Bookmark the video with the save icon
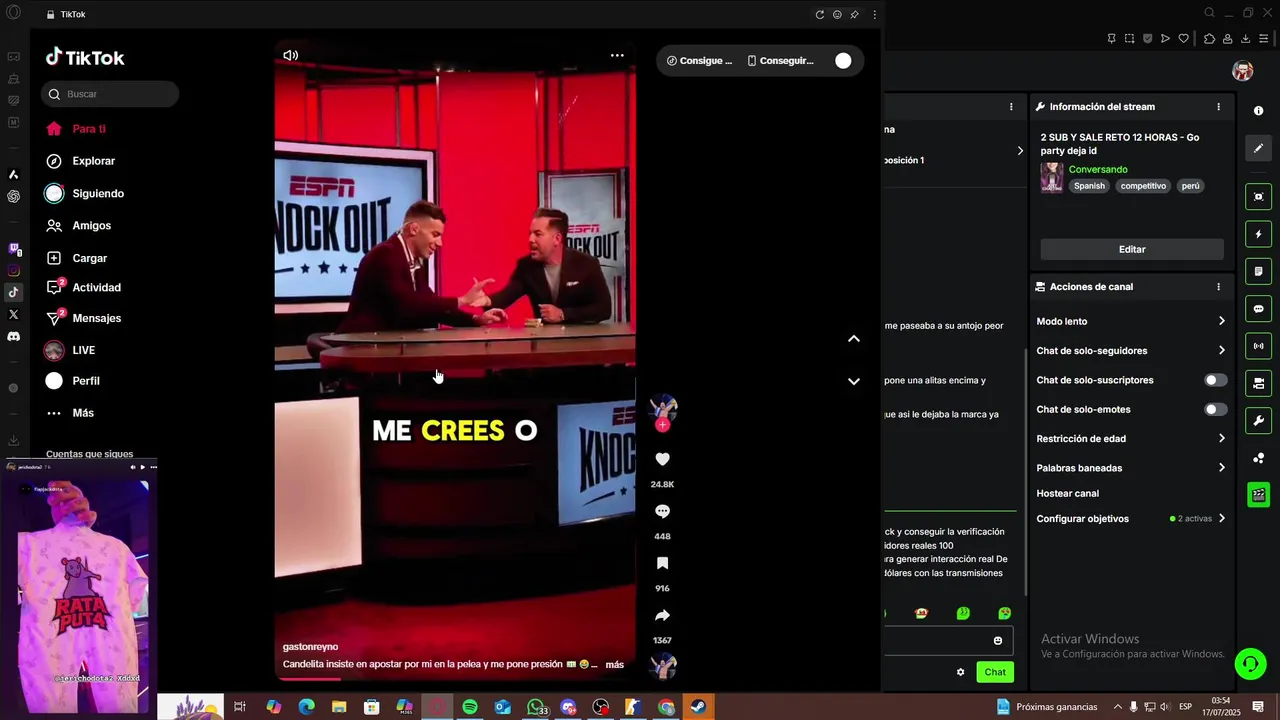 click(x=662, y=563)
